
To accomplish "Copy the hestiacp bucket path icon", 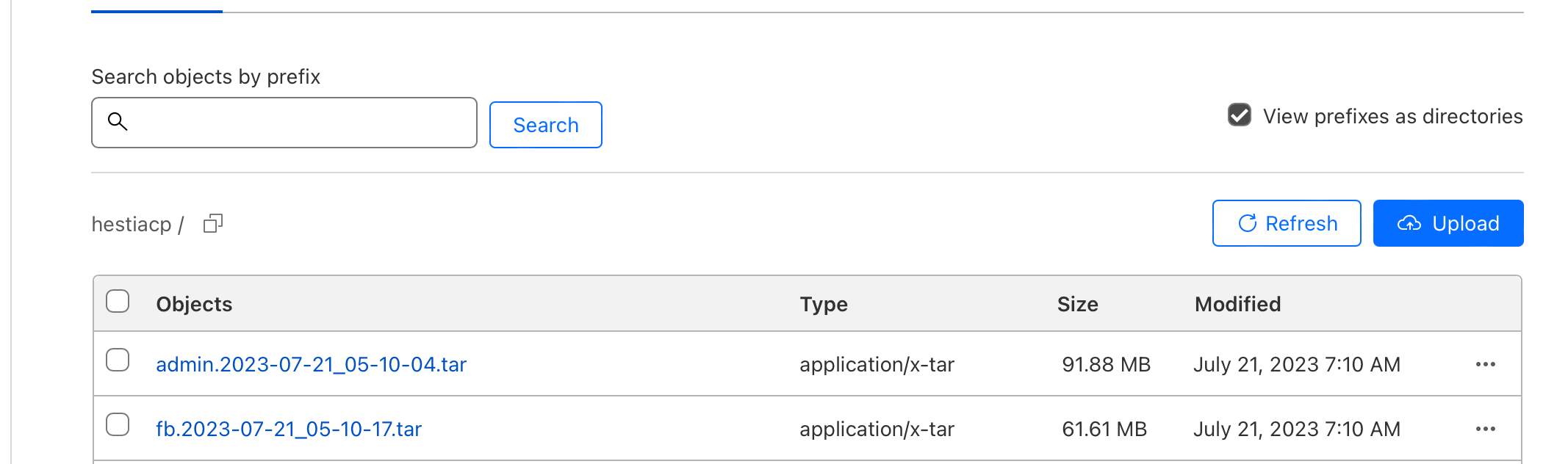I will 213,223.
